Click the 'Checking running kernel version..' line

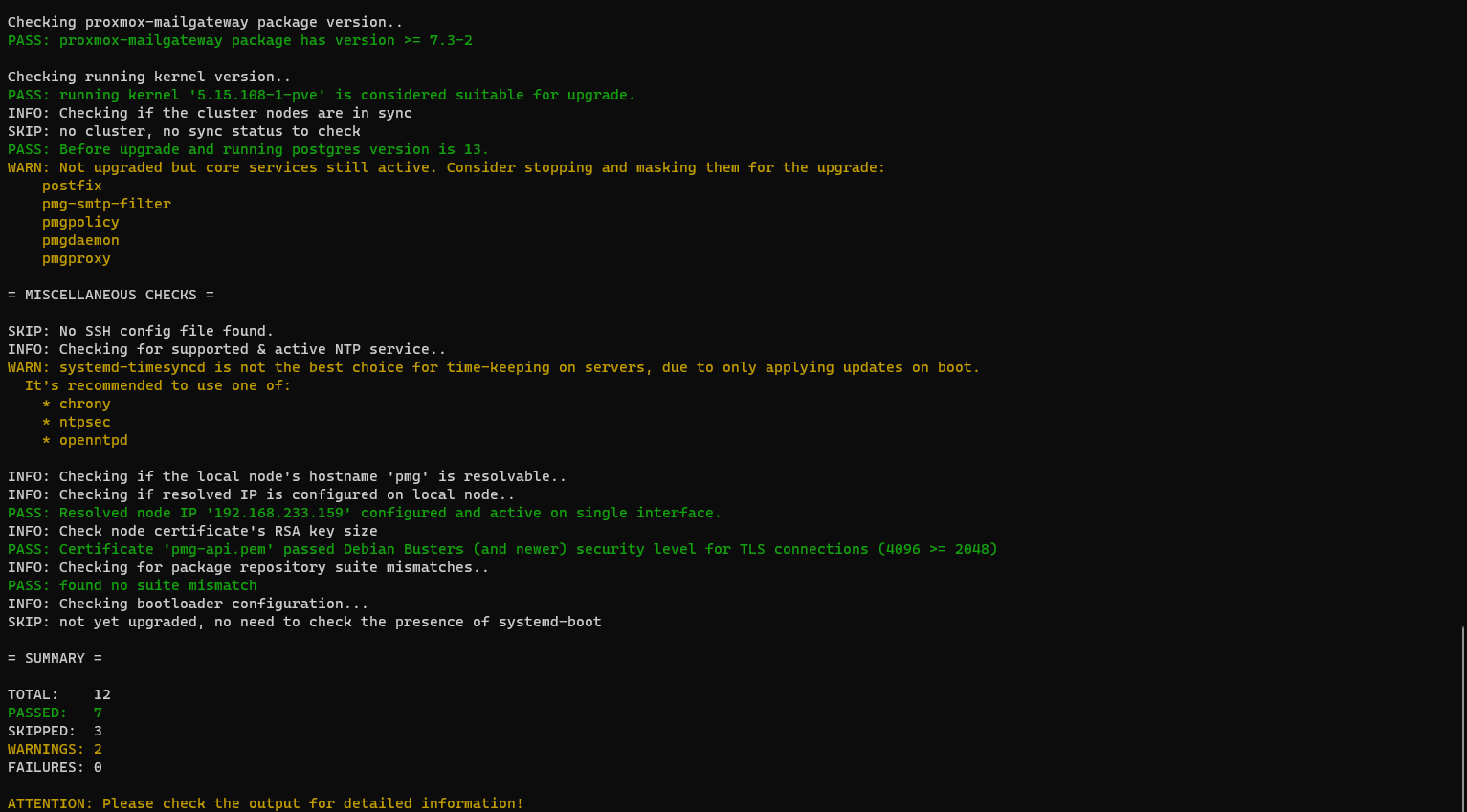(149, 77)
